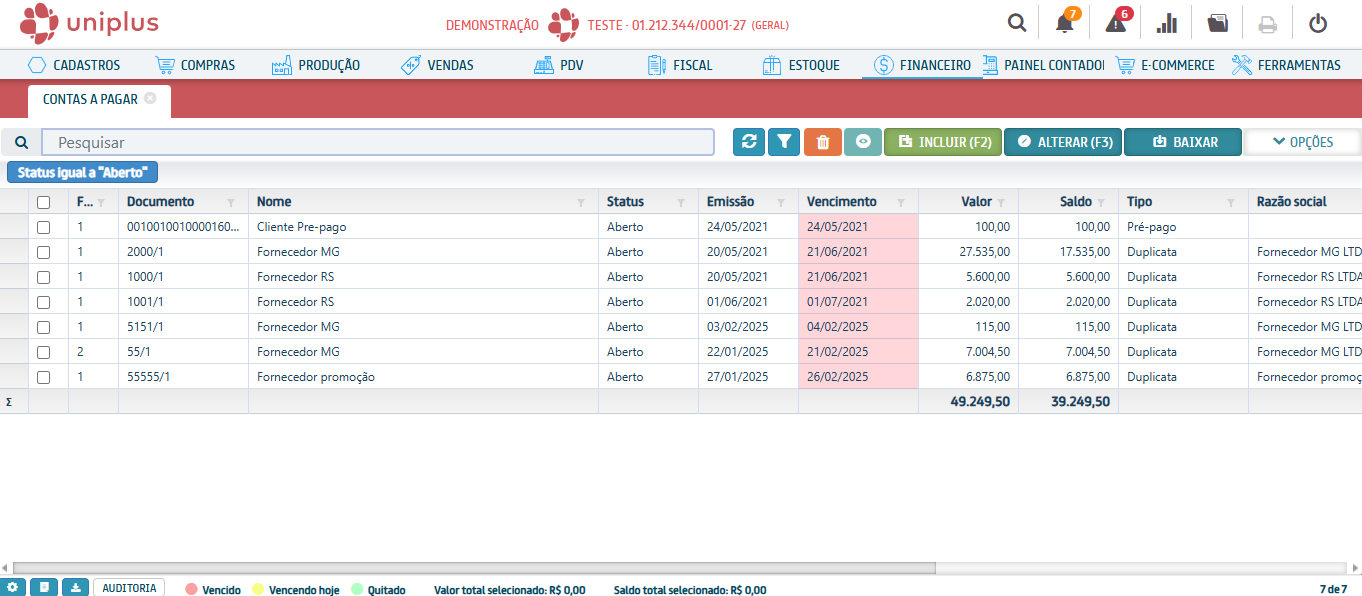Click the funnel filter icon button
The width and height of the screenshot is (1362, 596).
(784, 142)
